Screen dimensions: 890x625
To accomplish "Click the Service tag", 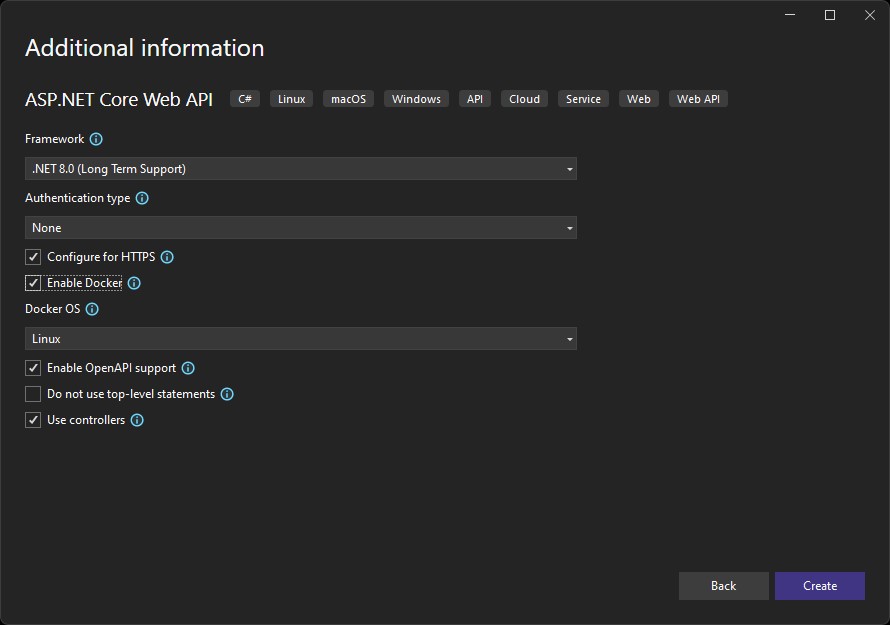I will 583,99.
